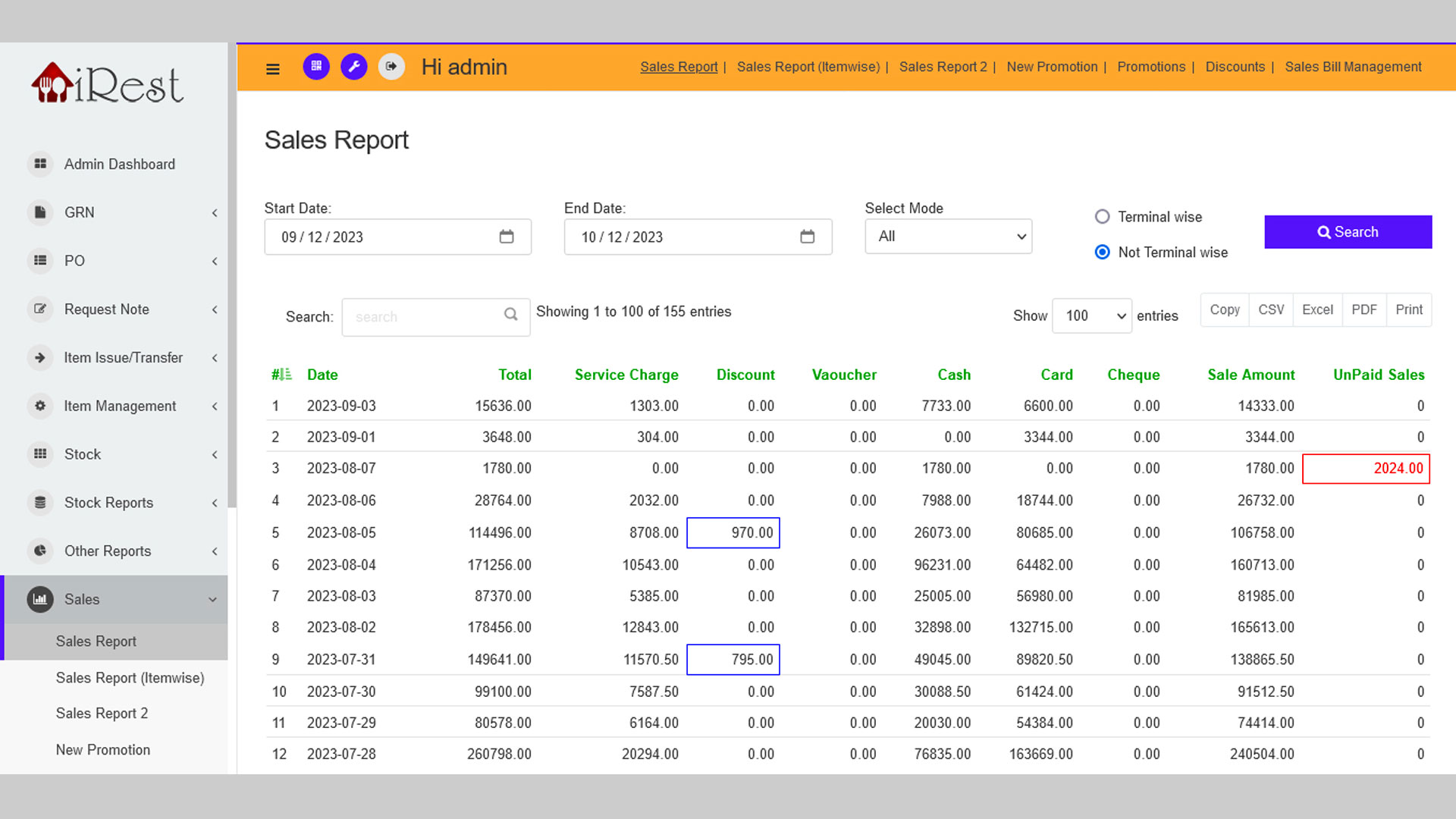Open New Promotion in the sidebar
The height and width of the screenshot is (819, 1456).
tap(103, 750)
